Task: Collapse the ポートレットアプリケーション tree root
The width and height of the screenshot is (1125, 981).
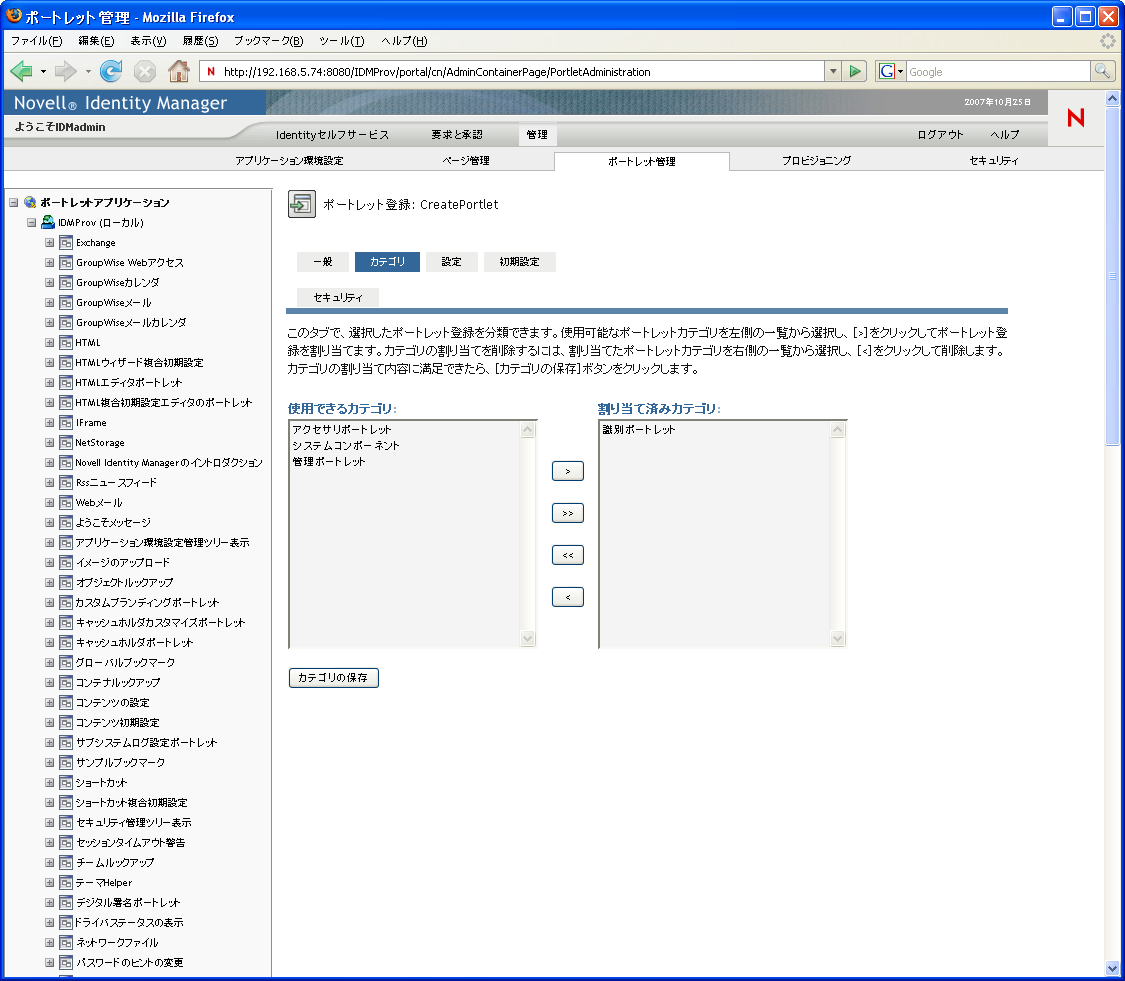Action: [14, 202]
